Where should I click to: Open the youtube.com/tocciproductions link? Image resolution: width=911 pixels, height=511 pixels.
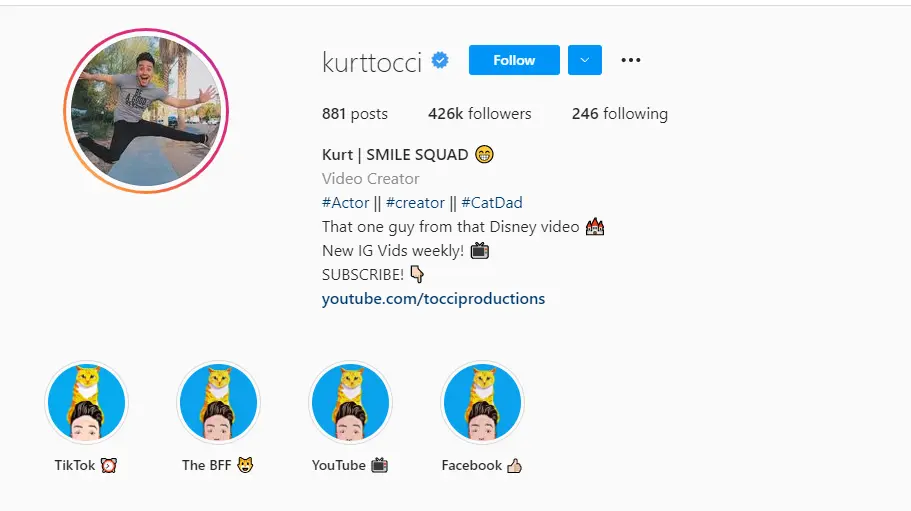coord(433,298)
